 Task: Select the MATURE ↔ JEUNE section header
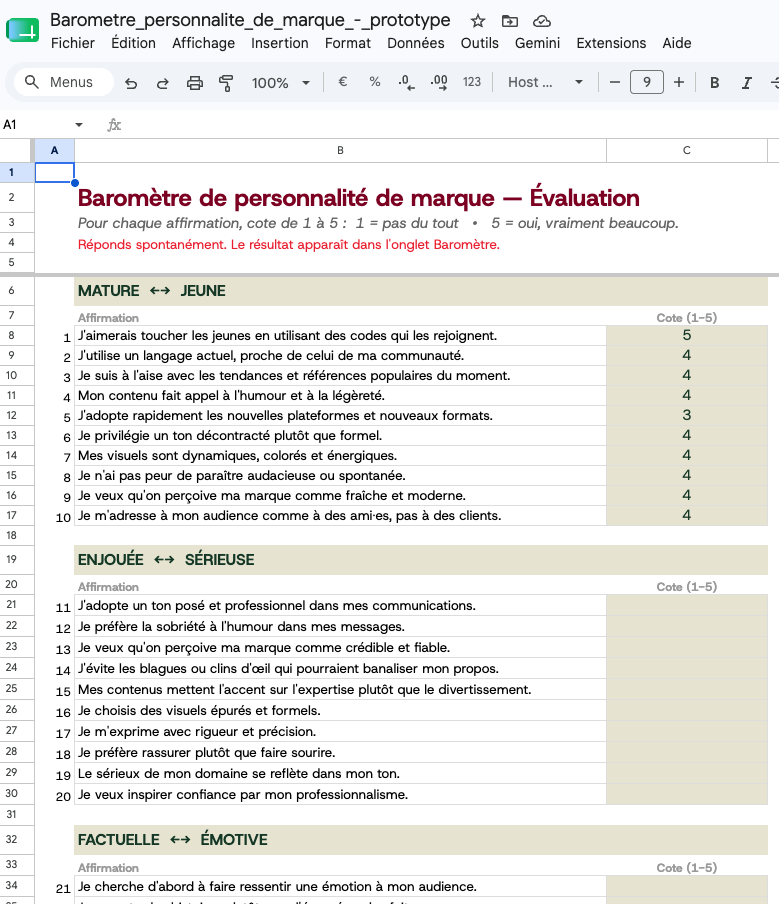[421, 291]
